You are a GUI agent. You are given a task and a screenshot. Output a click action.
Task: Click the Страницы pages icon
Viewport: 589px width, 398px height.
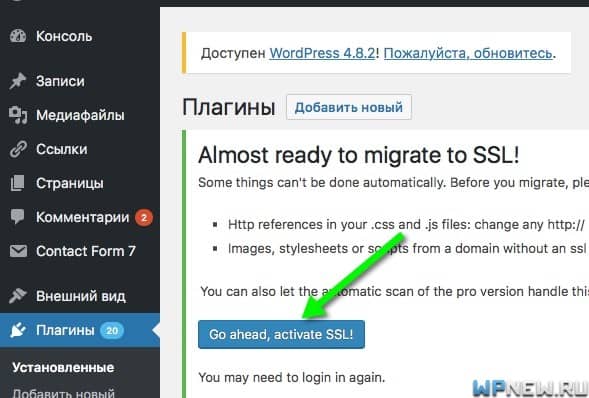pyautogui.click(x=18, y=183)
